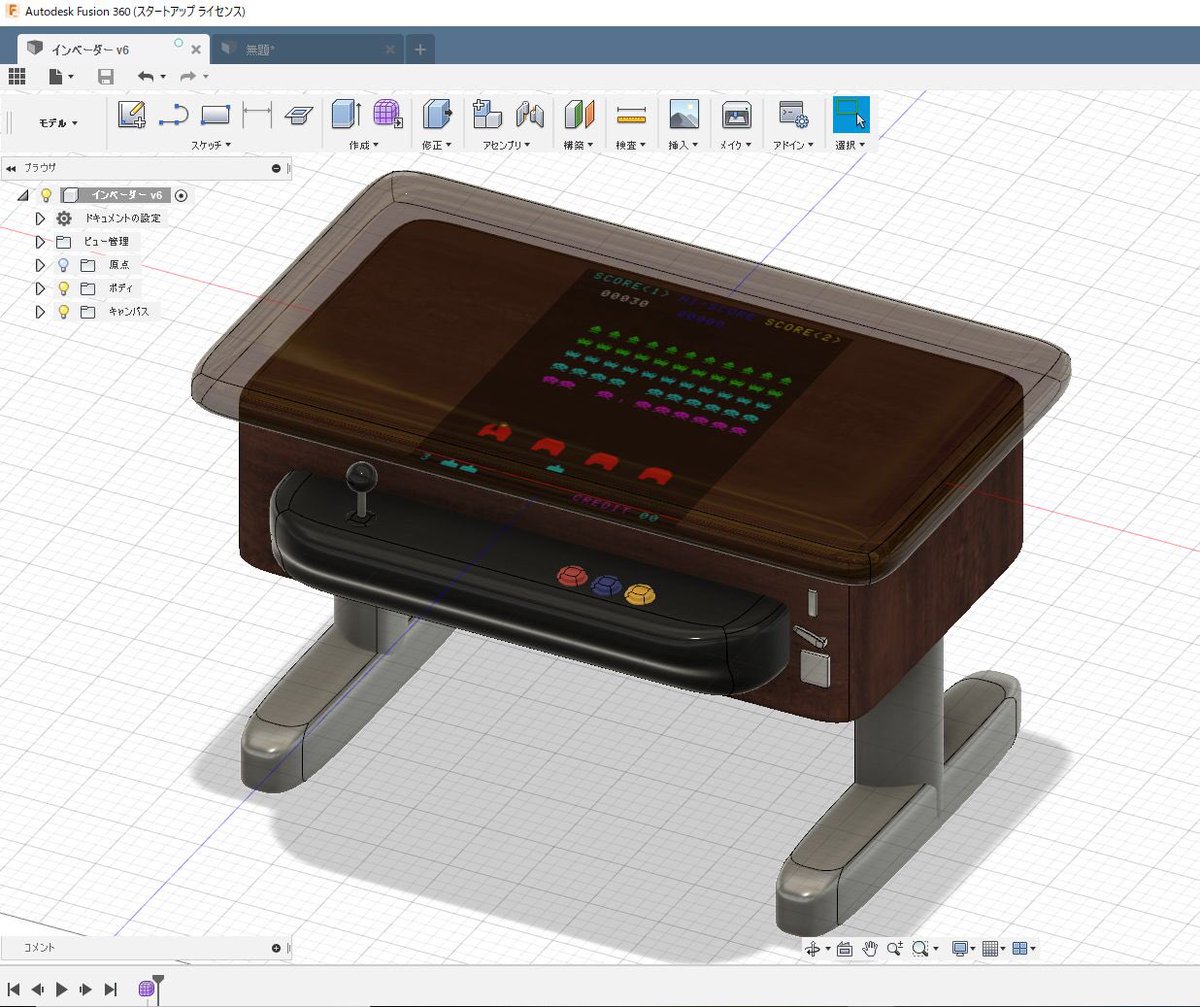The width and height of the screenshot is (1200, 1007).
Task: Click the Stop Sketch plane icon
Action: 297,115
